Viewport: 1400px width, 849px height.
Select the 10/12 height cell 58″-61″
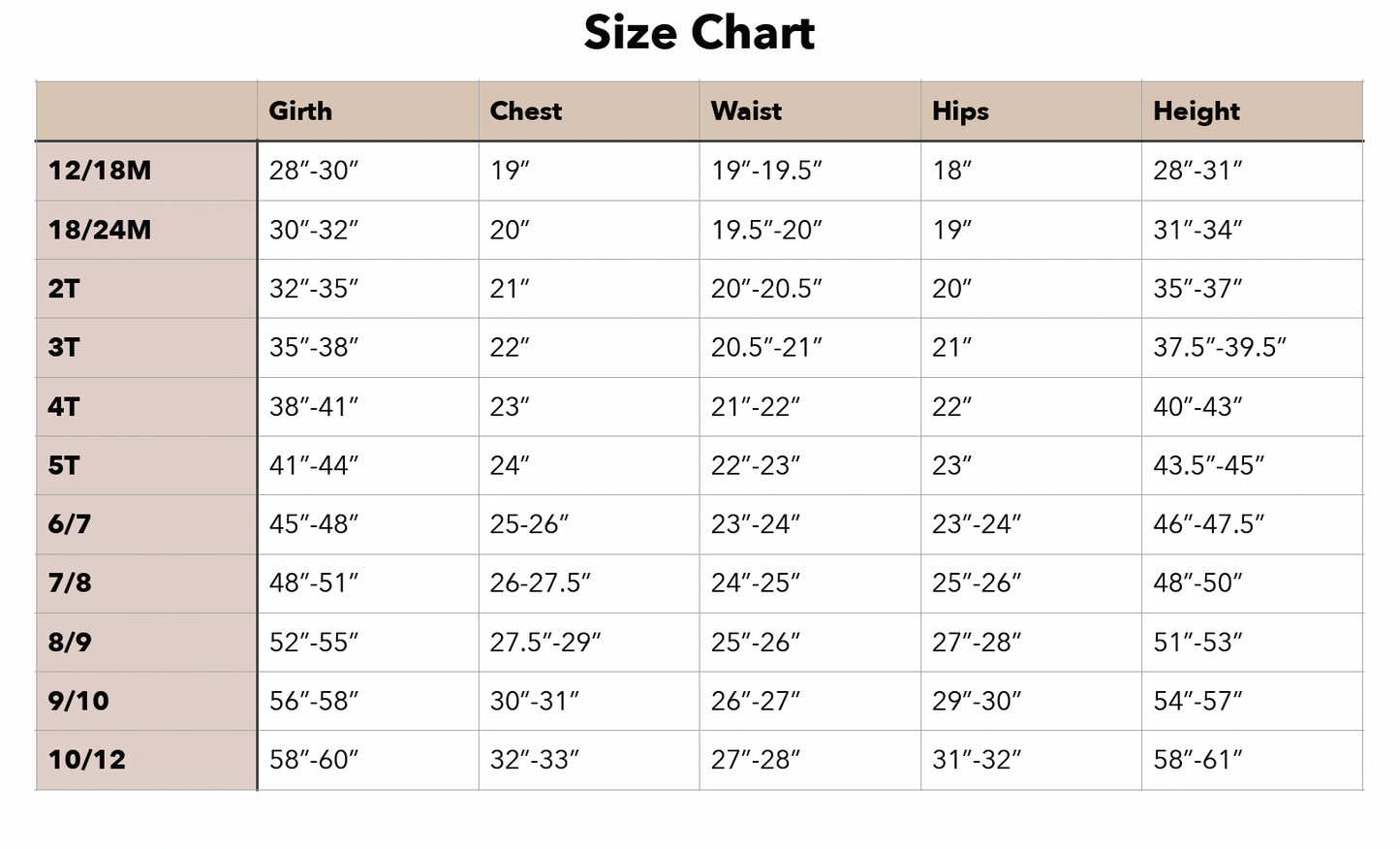[x=1198, y=760]
